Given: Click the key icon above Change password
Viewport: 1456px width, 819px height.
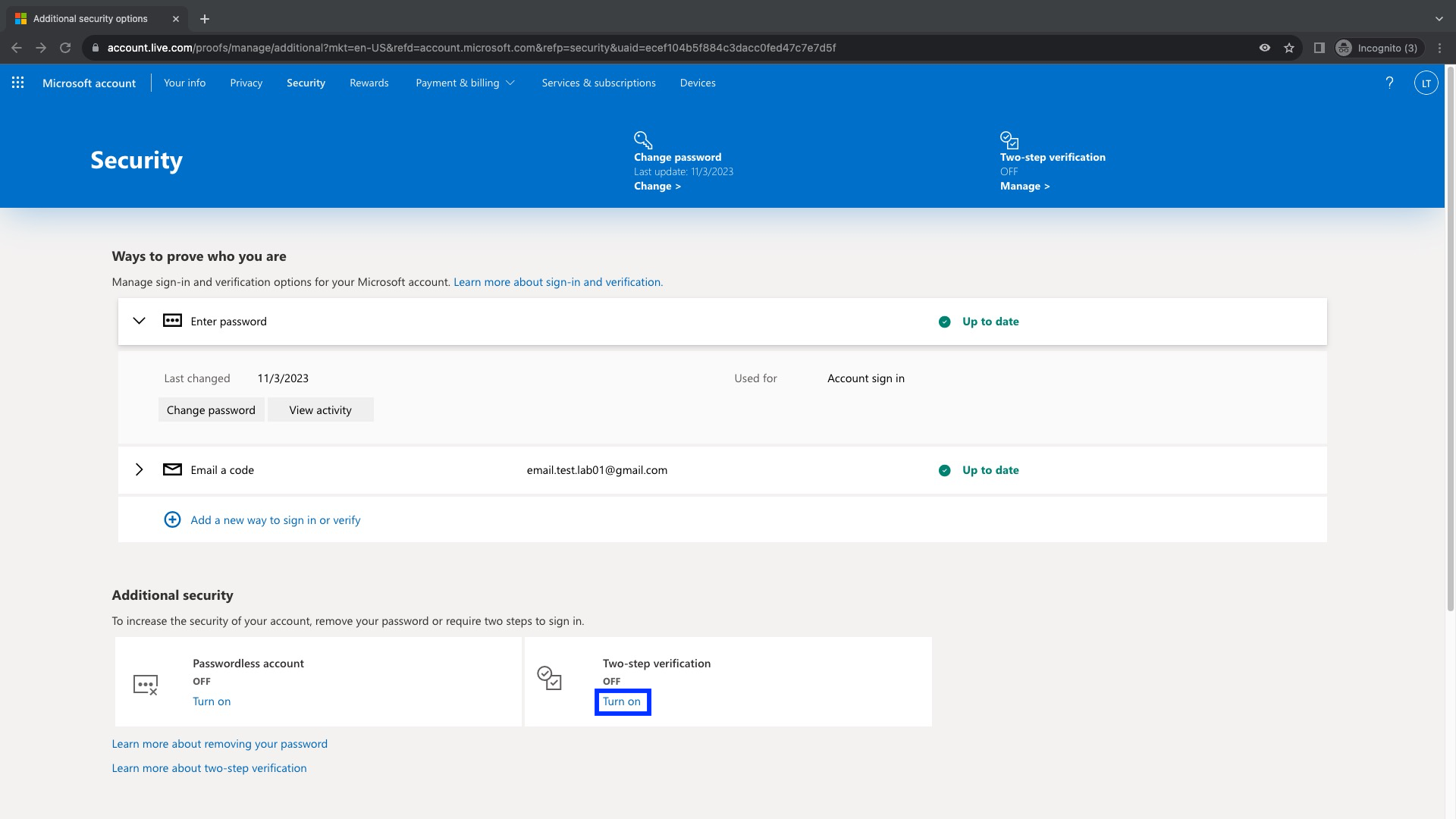Looking at the screenshot, I should [x=642, y=140].
